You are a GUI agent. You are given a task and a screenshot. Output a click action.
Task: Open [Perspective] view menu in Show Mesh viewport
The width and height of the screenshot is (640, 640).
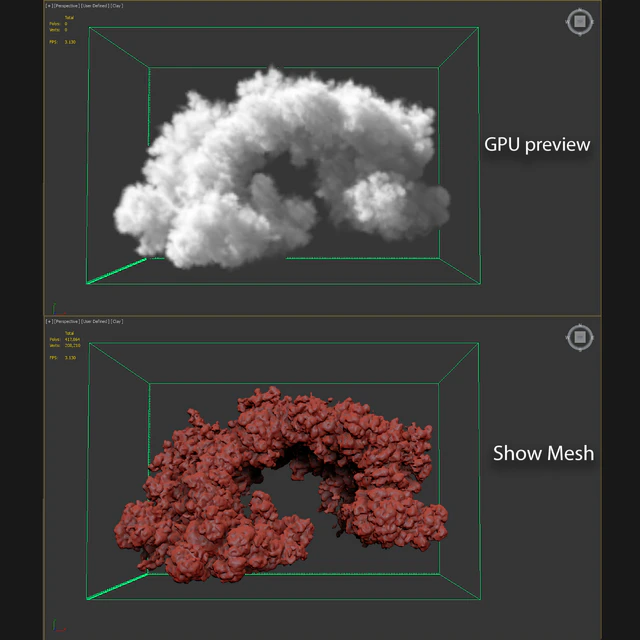click(67, 321)
